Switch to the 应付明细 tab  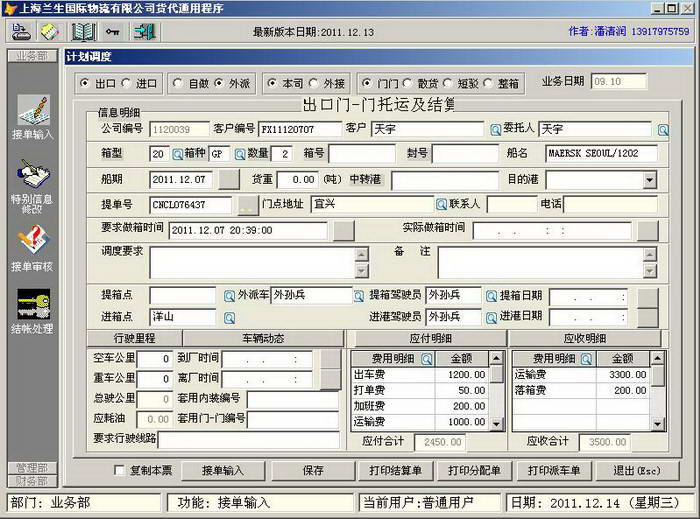click(430, 338)
